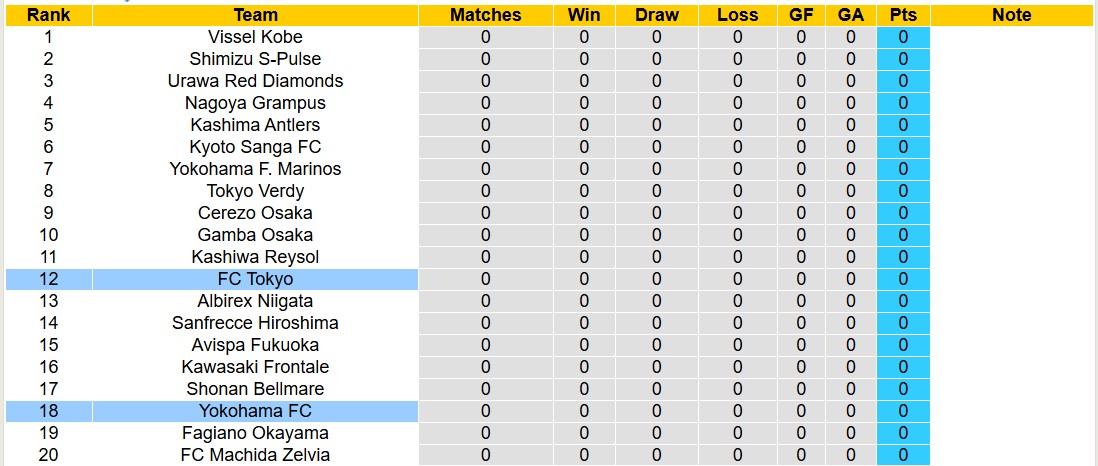Click the Team column header
Viewport: 1098px width, 466px height.
tap(255, 15)
